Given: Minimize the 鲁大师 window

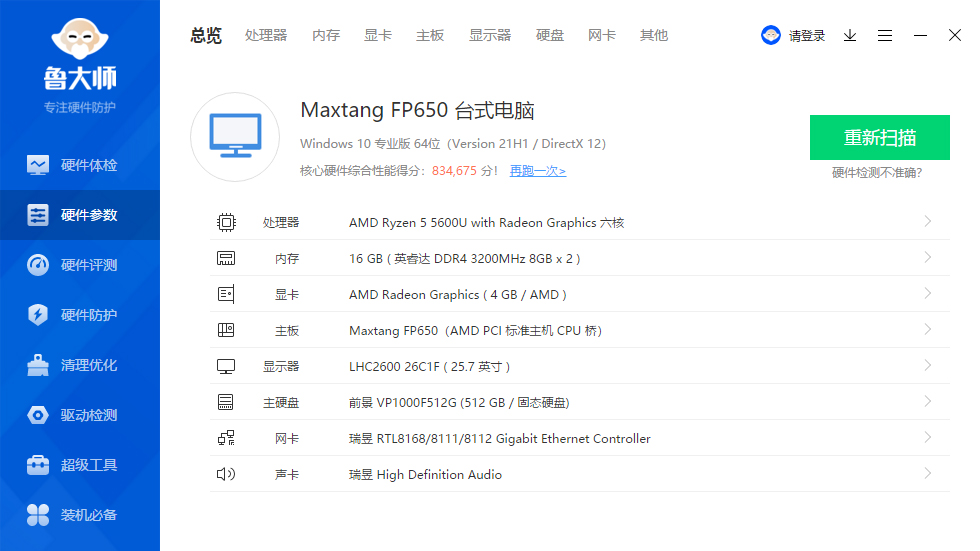Looking at the screenshot, I should pyautogui.click(x=920, y=36).
